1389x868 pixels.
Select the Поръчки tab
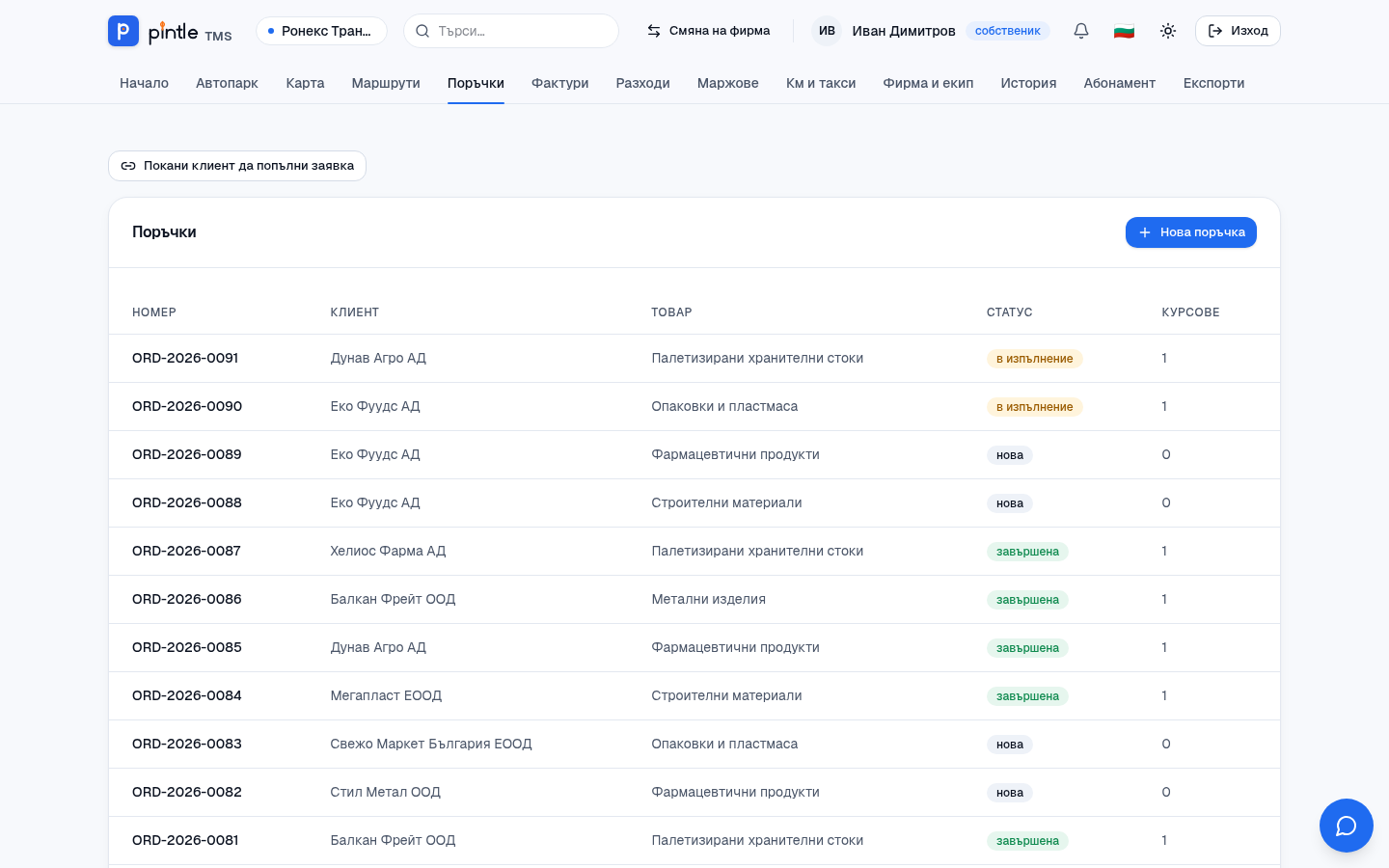pos(476,83)
